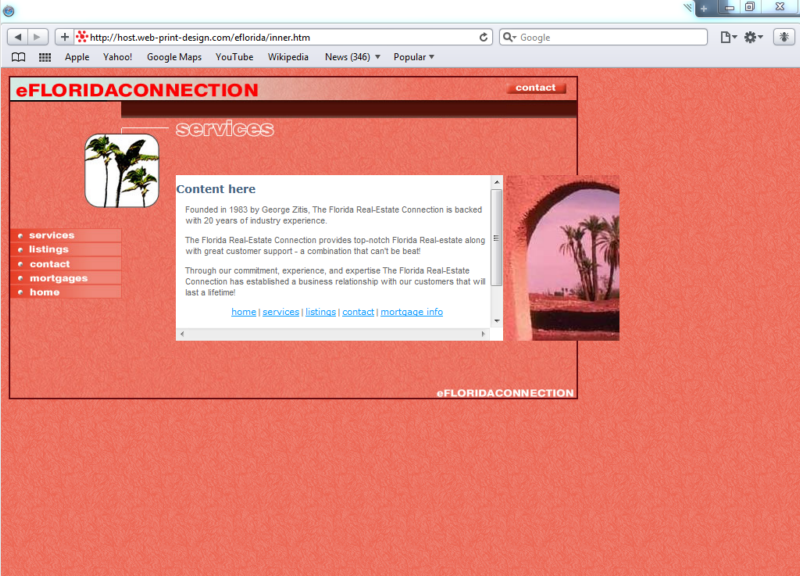Show Top Sites grid icon
Viewport: 800px width, 576px height.
(45, 57)
